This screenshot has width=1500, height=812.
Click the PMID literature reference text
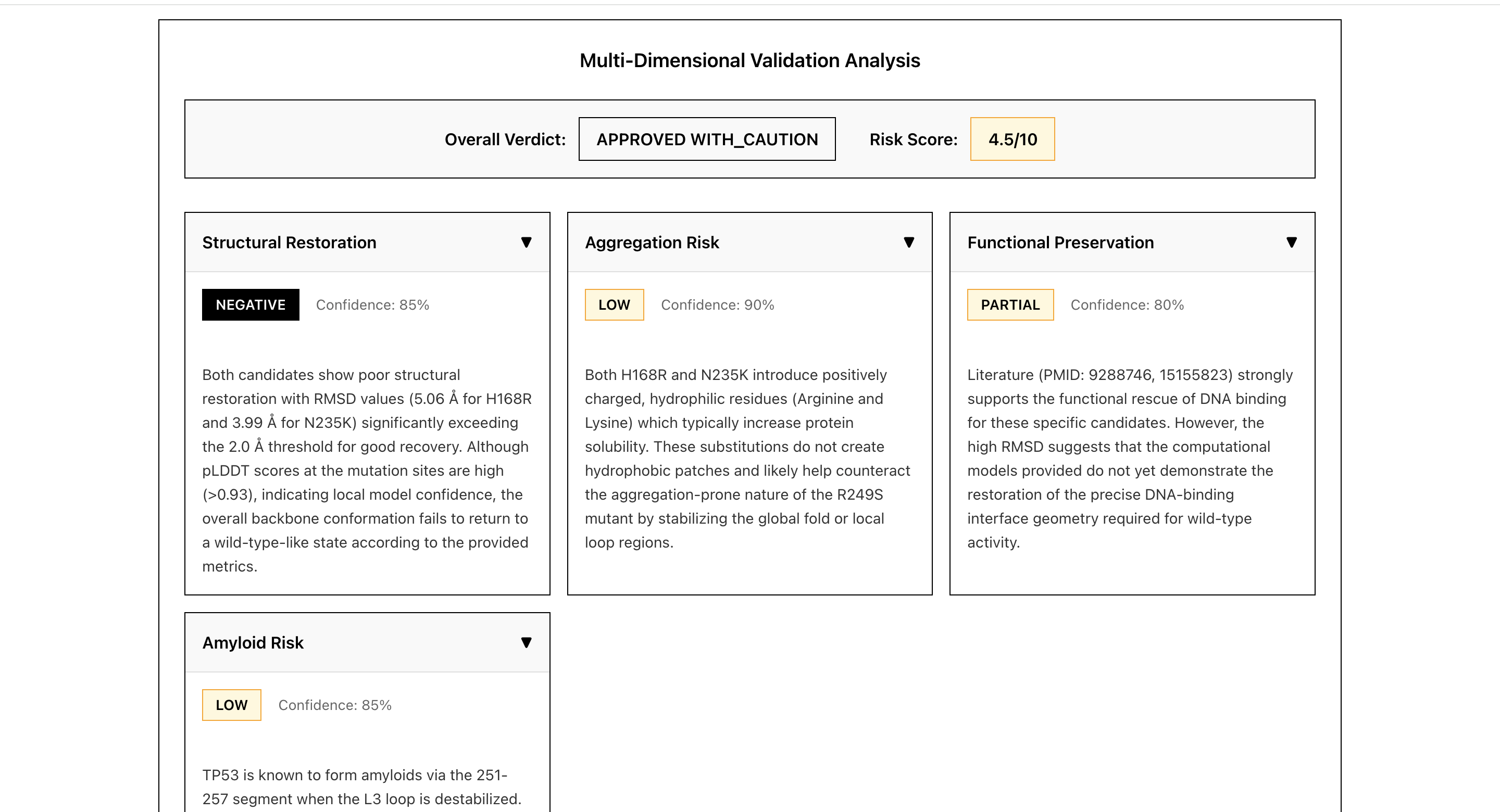(x=1135, y=375)
